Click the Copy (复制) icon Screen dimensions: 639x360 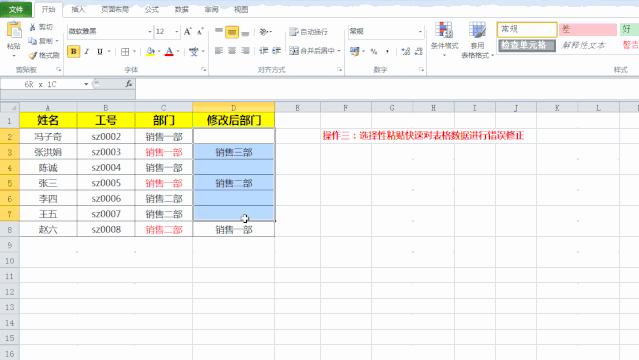[33, 41]
